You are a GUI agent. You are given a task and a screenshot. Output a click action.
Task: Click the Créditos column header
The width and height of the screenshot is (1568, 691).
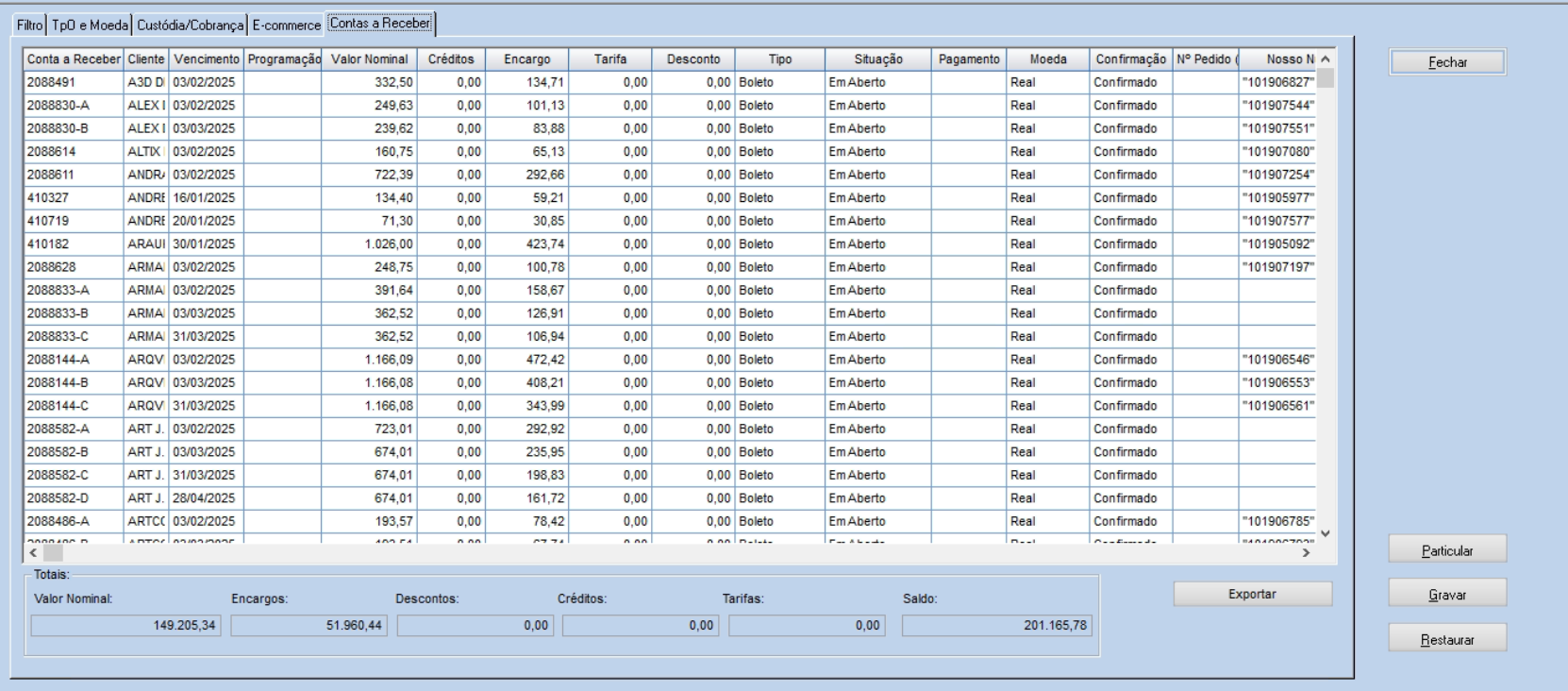tap(451, 59)
